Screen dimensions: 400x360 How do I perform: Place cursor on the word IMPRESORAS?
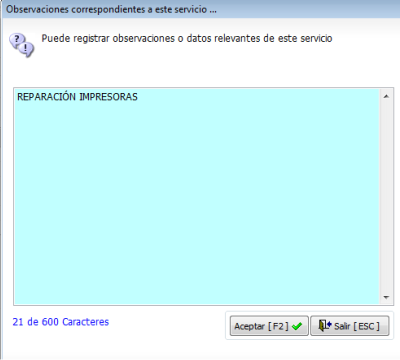(x=108, y=97)
